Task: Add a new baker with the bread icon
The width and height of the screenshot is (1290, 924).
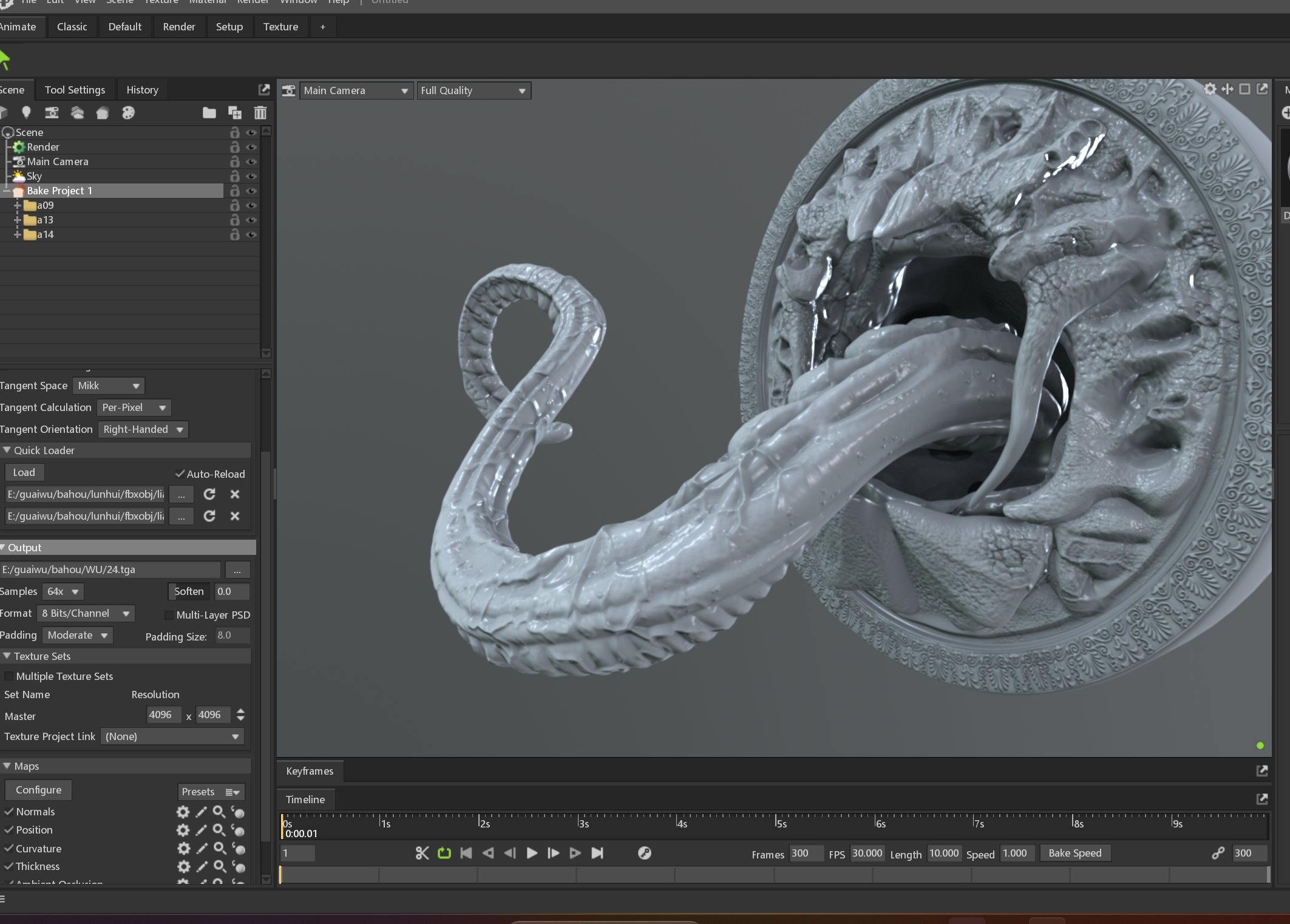Action: coord(103,113)
